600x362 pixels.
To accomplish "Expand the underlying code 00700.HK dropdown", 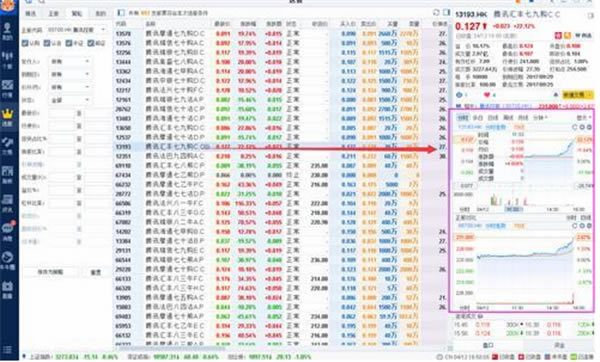I will click(x=77, y=29).
